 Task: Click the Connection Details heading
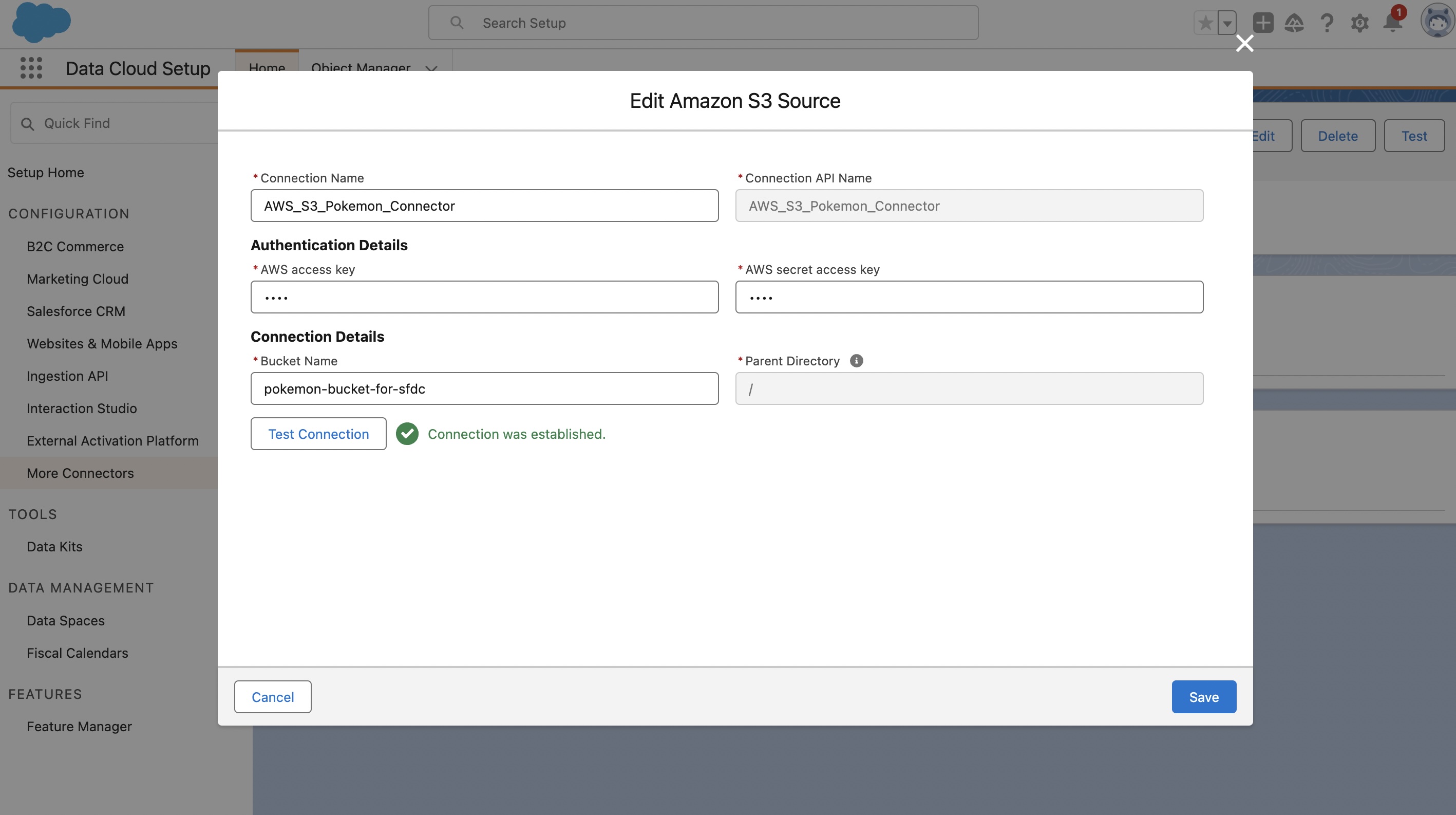click(x=317, y=337)
